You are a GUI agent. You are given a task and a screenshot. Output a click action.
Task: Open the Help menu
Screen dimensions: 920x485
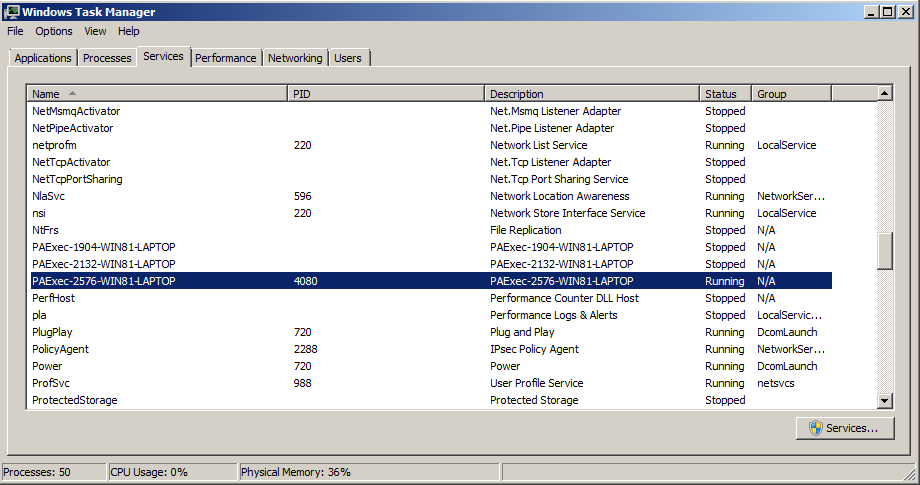(x=128, y=32)
